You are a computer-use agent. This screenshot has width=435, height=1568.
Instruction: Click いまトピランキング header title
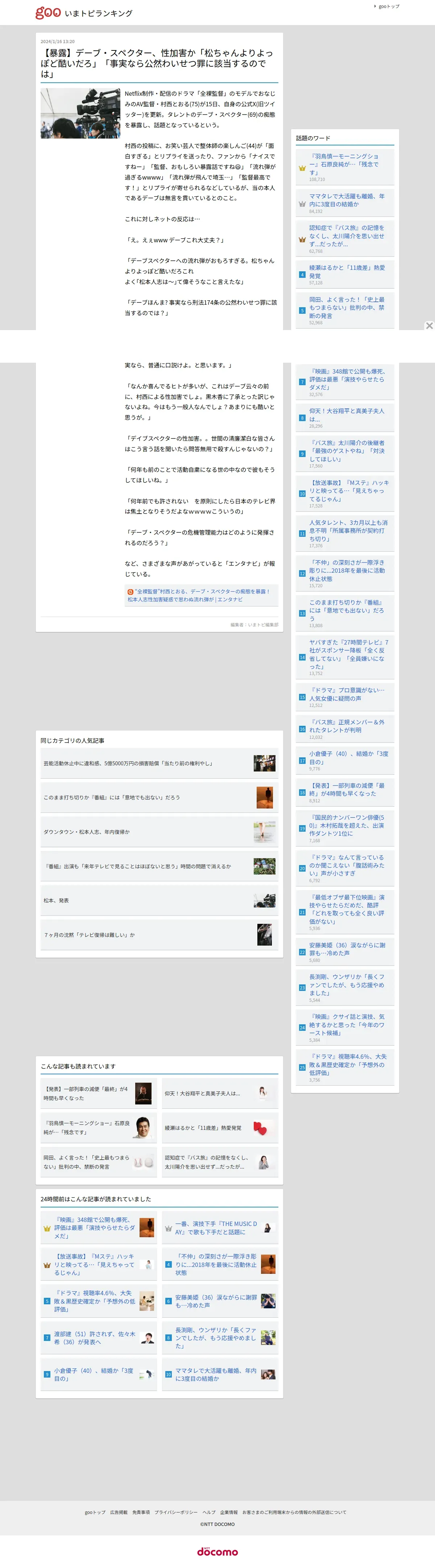pyautogui.click(x=98, y=13)
